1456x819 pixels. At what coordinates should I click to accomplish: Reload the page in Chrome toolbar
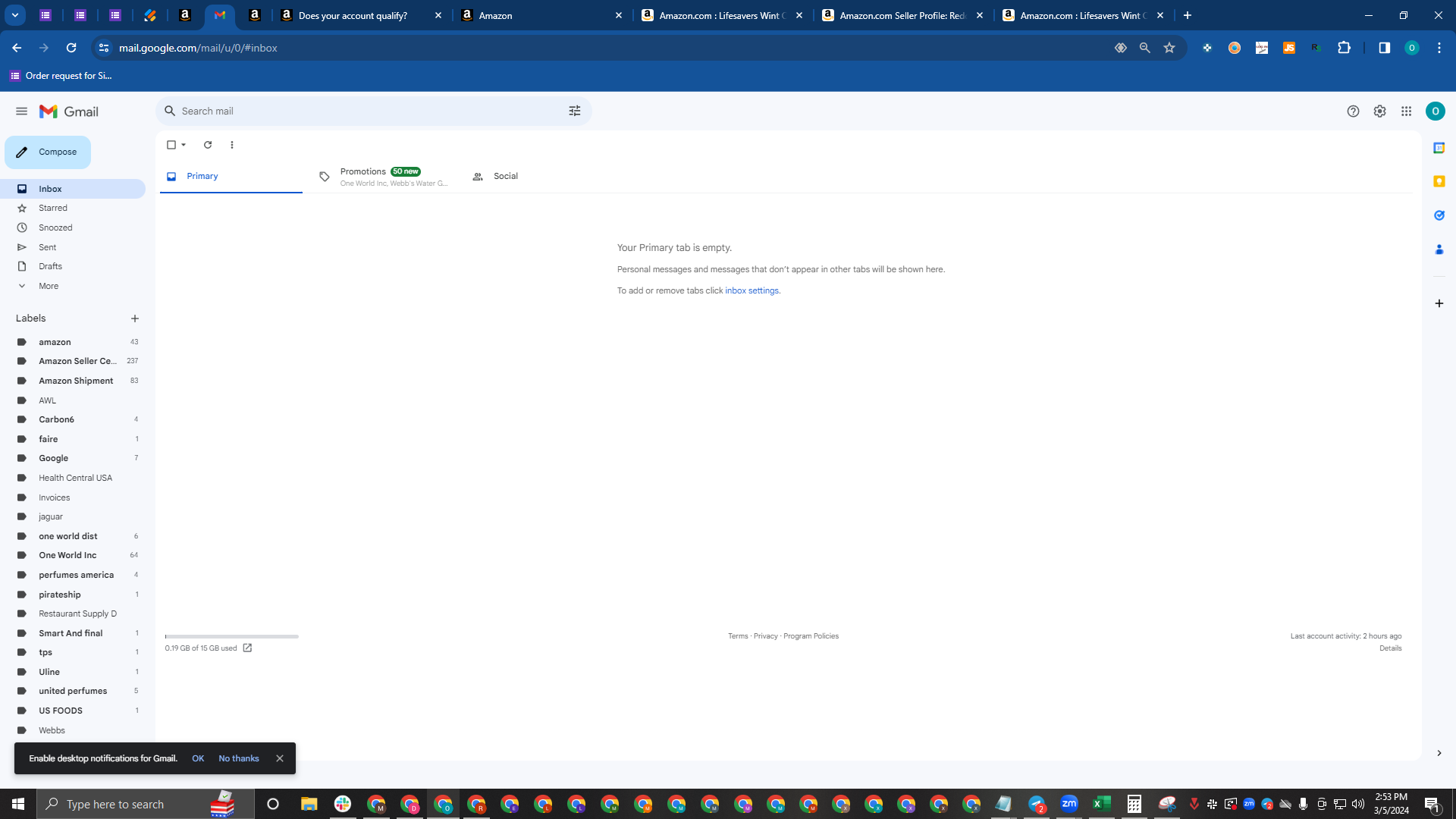71,48
